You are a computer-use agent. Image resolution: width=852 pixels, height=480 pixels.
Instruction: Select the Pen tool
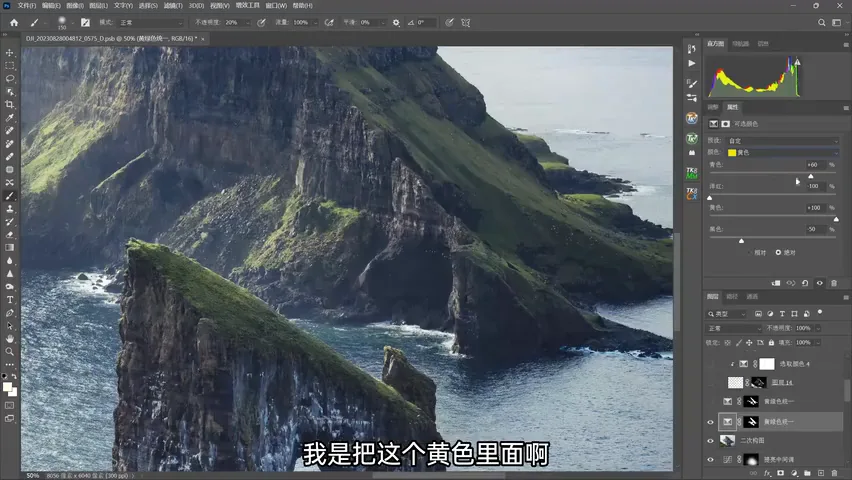pyautogui.click(x=10, y=313)
